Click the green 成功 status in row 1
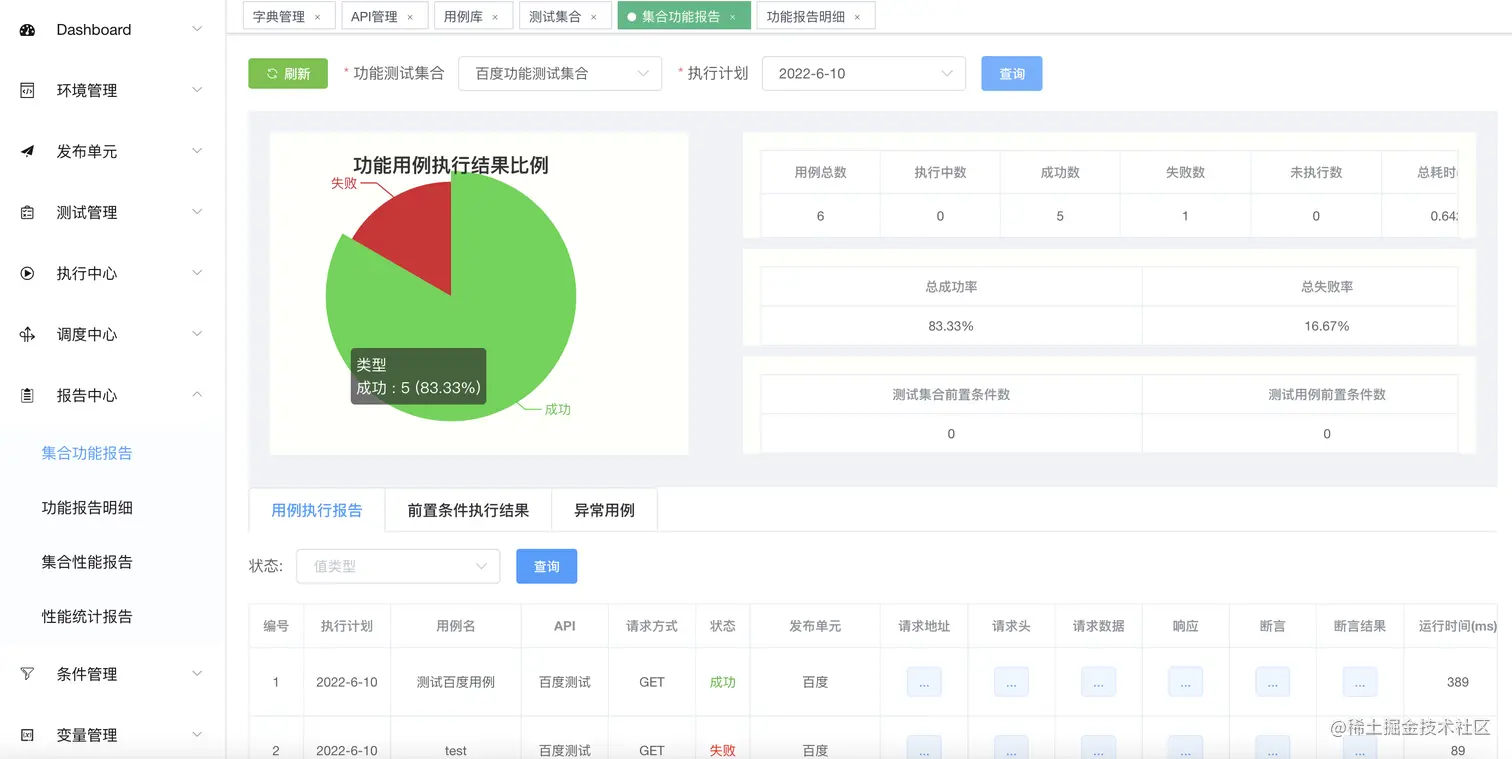The image size is (1512, 759). coord(722,682)
